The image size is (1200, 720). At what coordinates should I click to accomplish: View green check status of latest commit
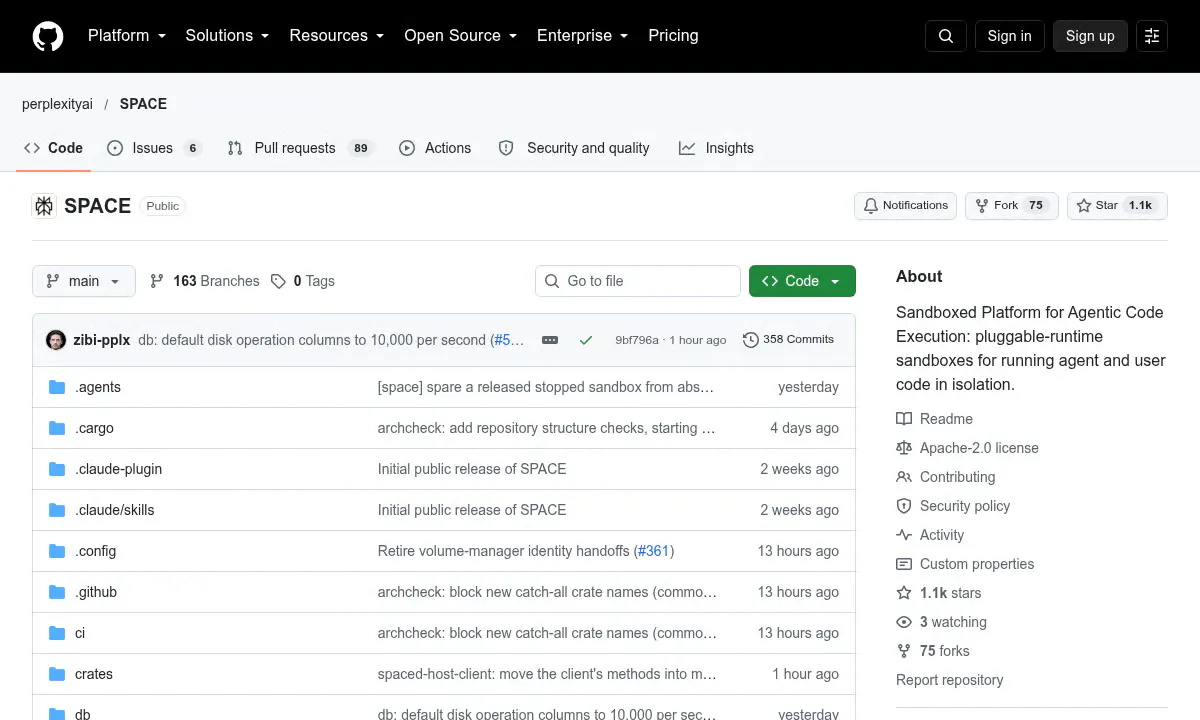point(586,340)
